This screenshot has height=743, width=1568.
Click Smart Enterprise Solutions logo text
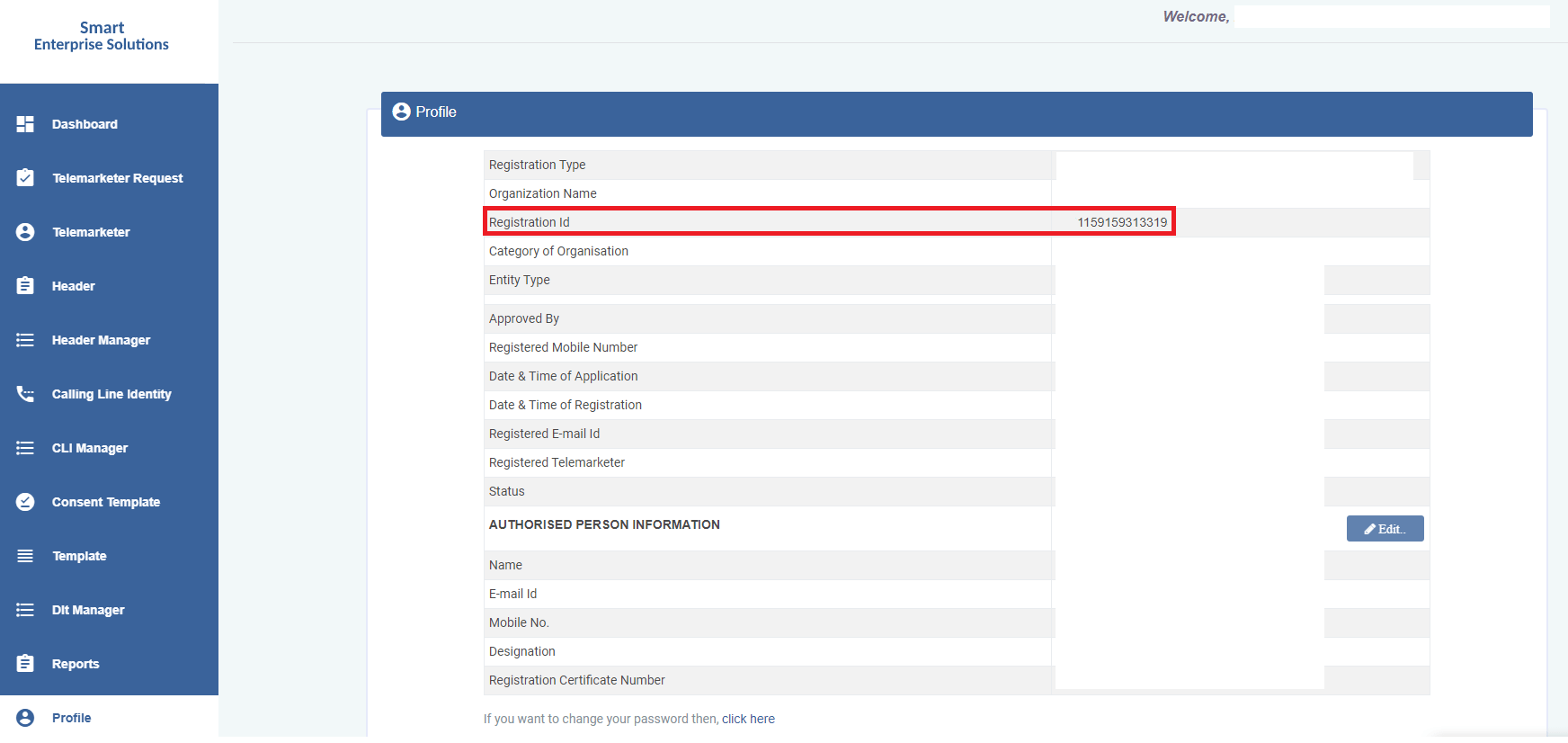point(102,36)
